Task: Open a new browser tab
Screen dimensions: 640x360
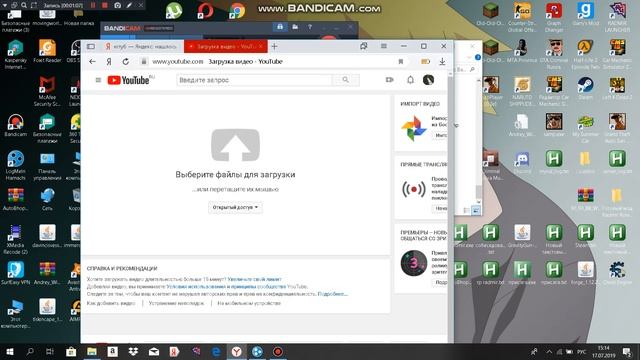Action: (x=274, y=47)
